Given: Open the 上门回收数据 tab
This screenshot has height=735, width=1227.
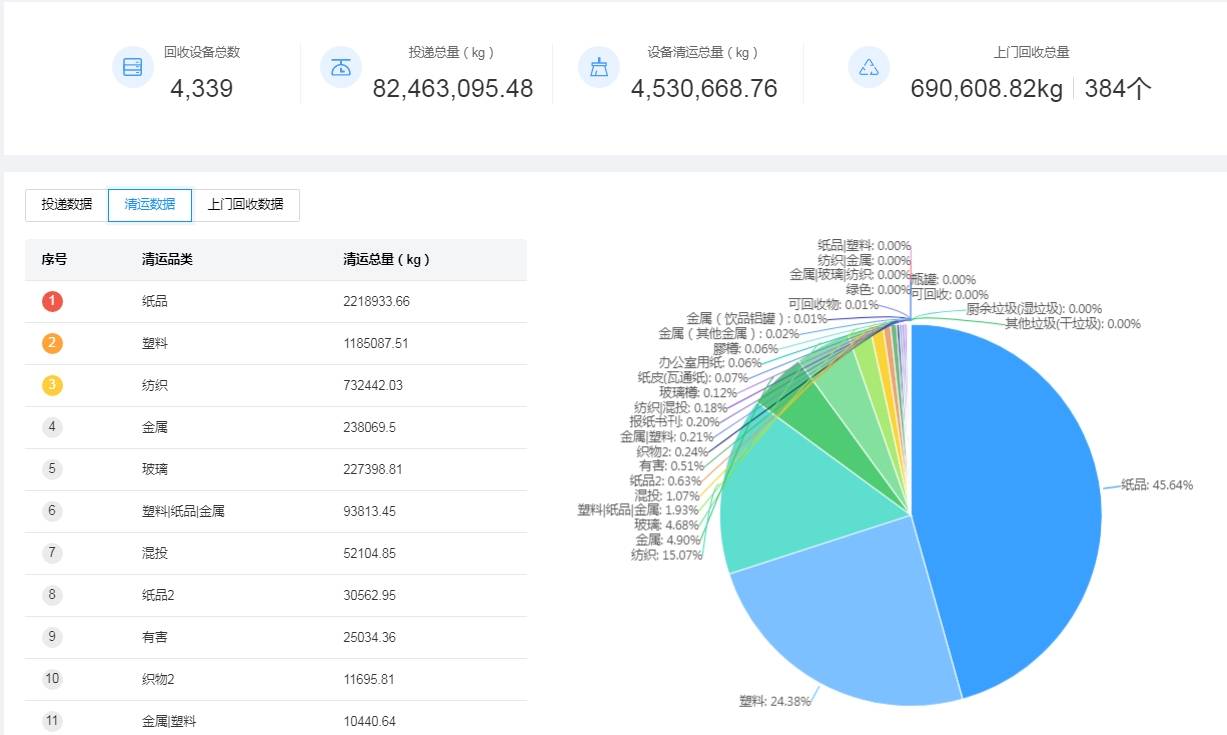Looking at the screenshot, I should tap(246, 204).
